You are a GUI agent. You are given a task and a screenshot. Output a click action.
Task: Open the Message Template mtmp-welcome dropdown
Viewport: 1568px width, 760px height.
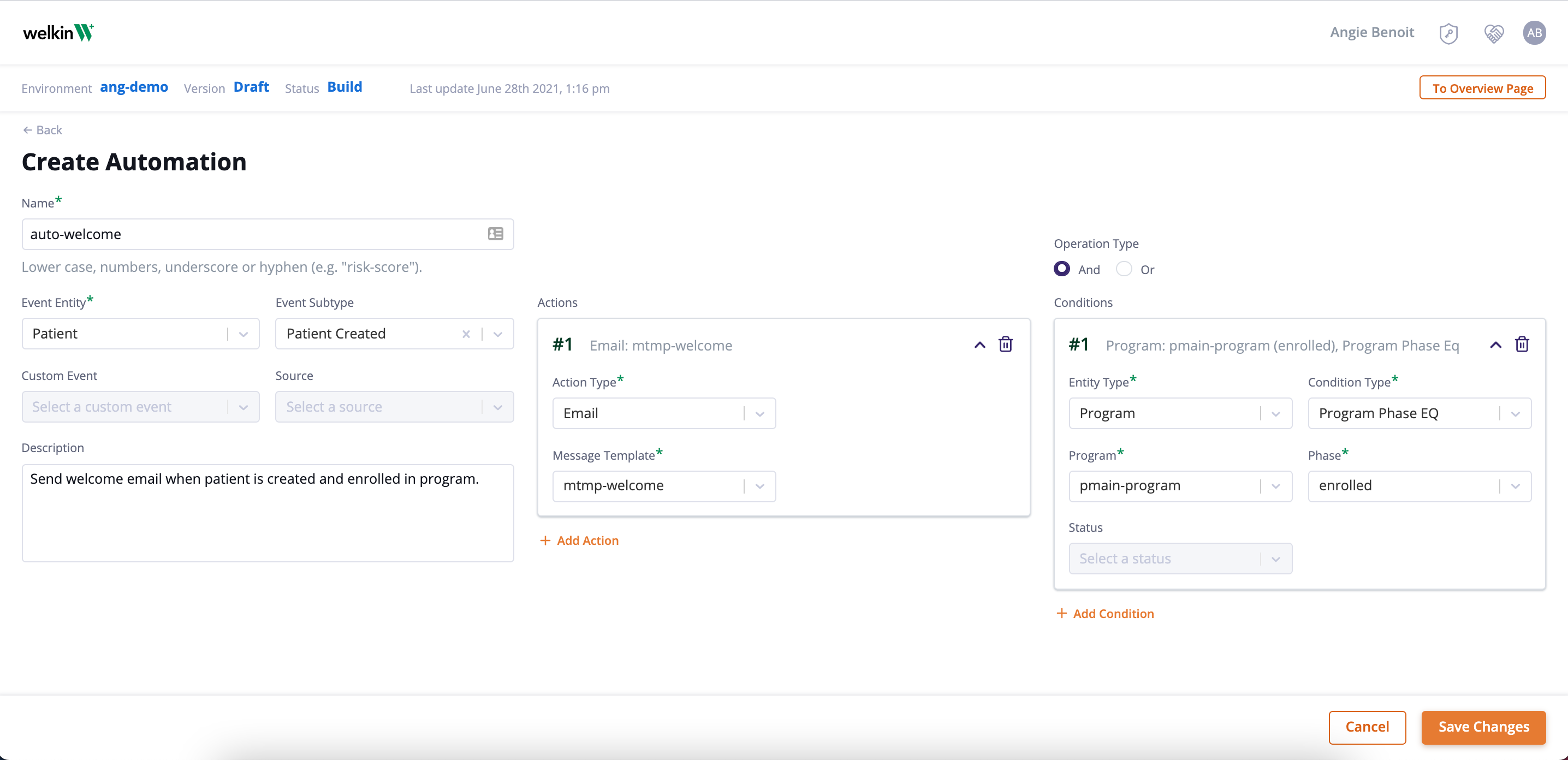point(664,485)
